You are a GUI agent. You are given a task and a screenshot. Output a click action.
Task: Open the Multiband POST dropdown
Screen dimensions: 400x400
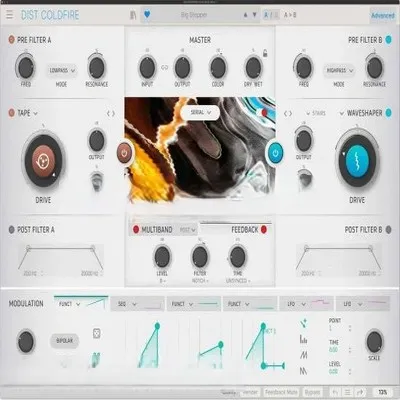pos(187,230)
